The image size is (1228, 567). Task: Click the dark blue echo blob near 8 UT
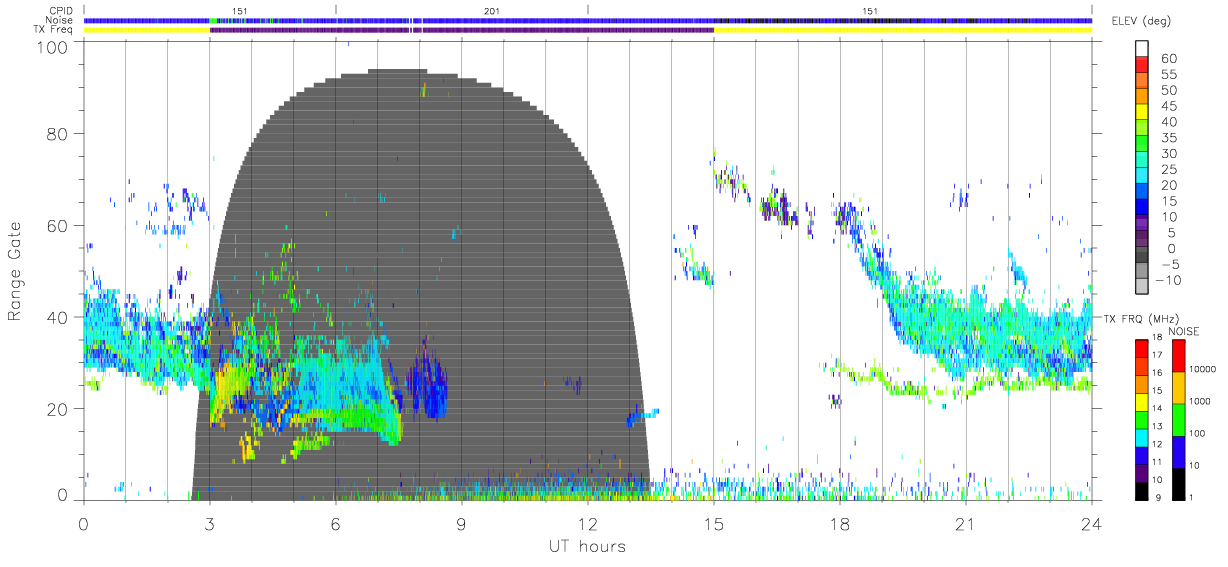coord(428,385)
